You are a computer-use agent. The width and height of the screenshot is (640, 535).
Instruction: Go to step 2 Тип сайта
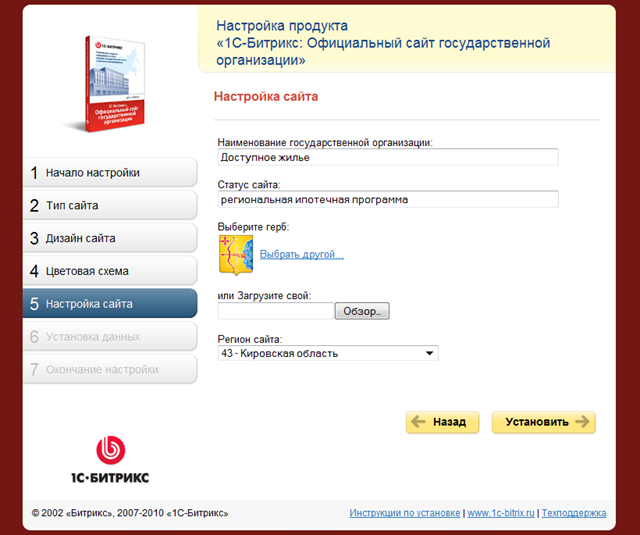(x=110, y=205)
